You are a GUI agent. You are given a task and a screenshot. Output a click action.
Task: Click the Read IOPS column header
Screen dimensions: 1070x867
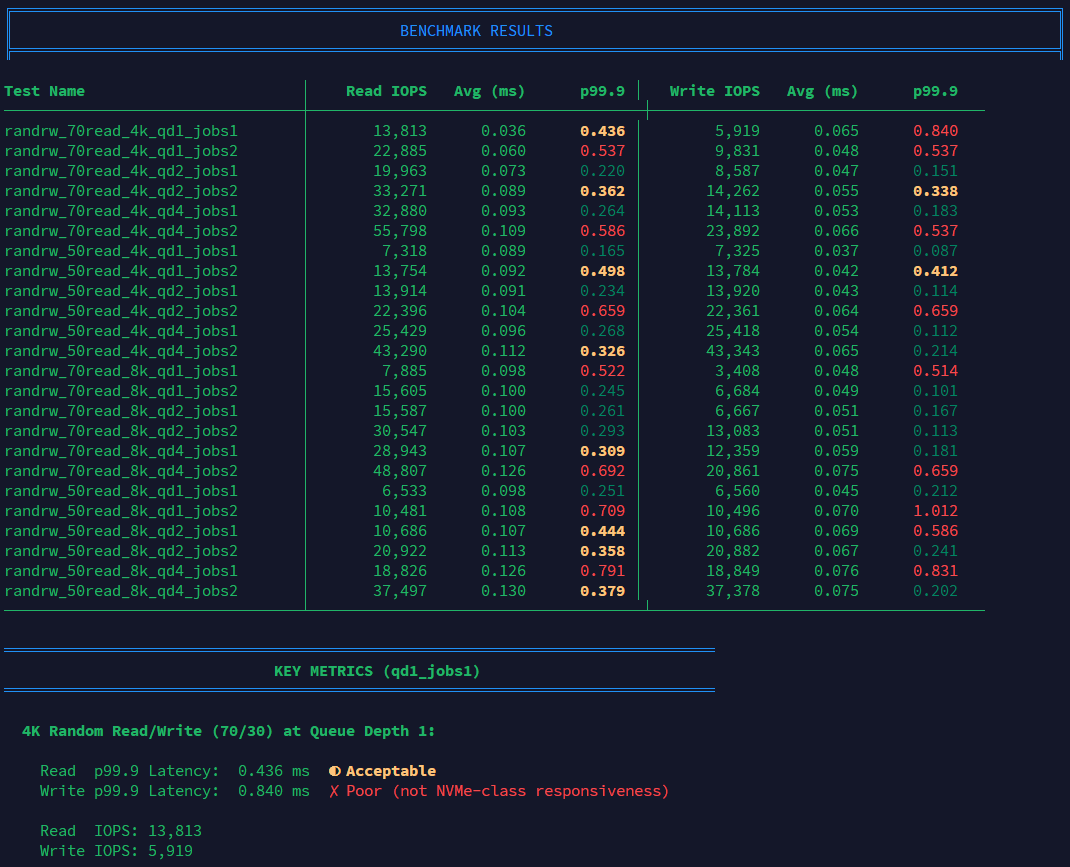coord(386,91)
